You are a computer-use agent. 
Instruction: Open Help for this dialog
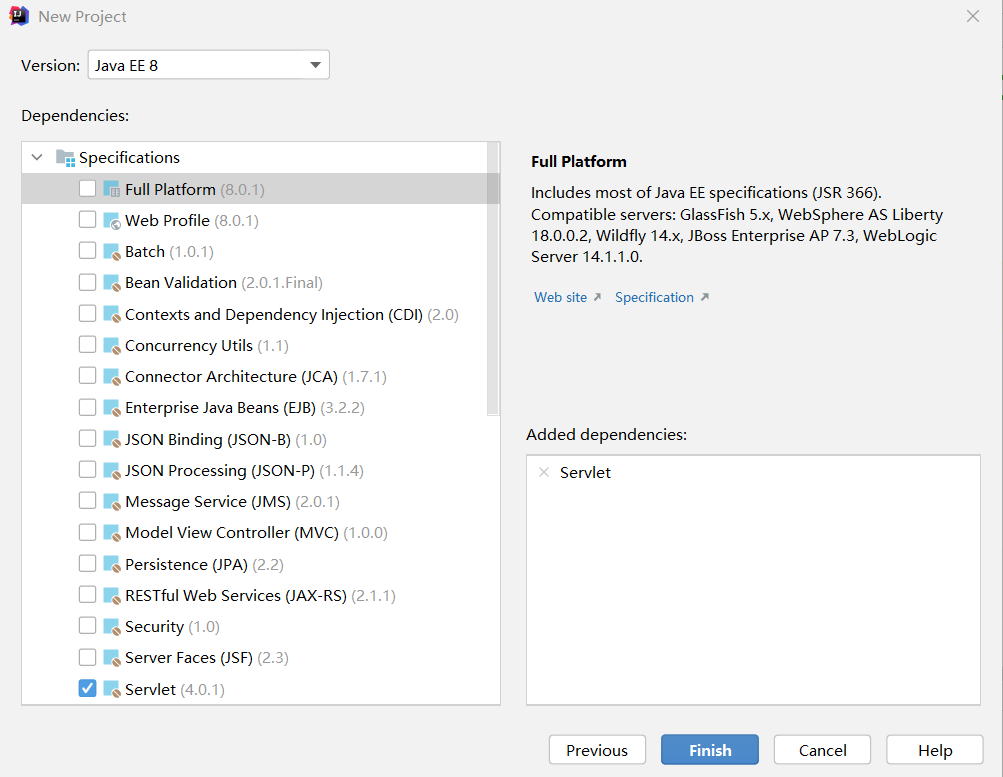click(x=935, y=750)
